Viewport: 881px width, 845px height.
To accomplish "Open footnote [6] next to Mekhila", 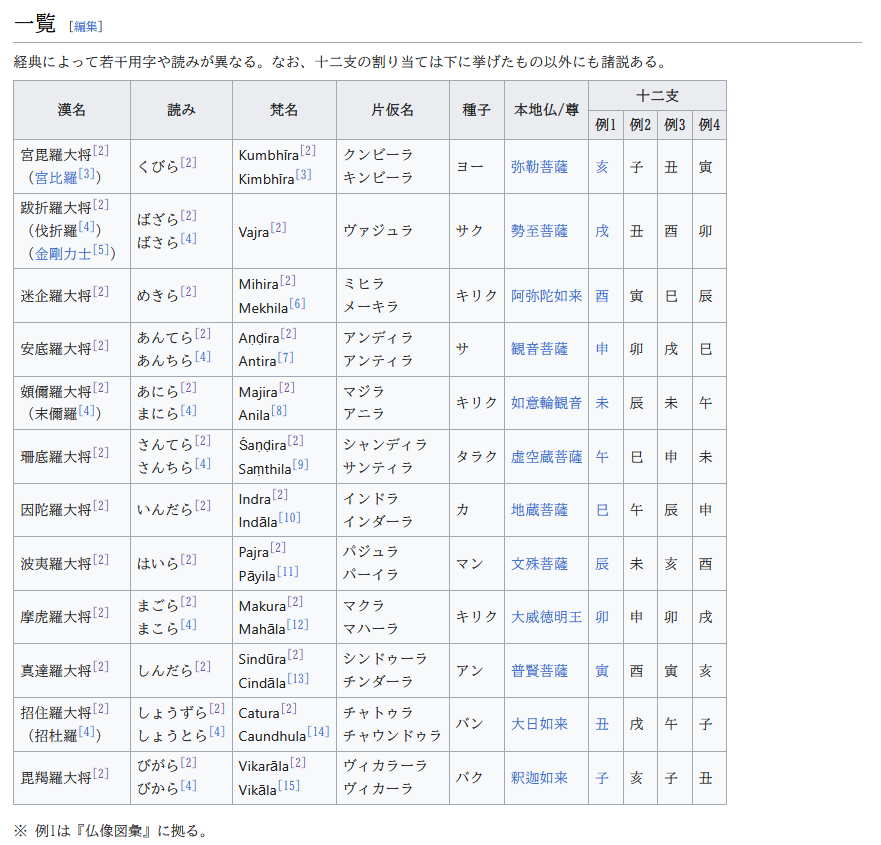I will pos(297,304).
